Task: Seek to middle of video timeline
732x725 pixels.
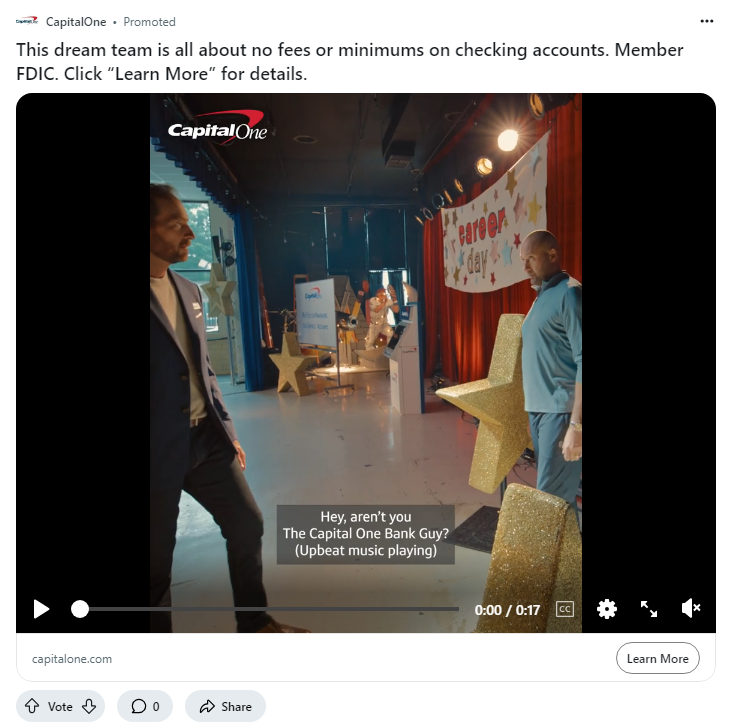Action: (x=269, y=609)
